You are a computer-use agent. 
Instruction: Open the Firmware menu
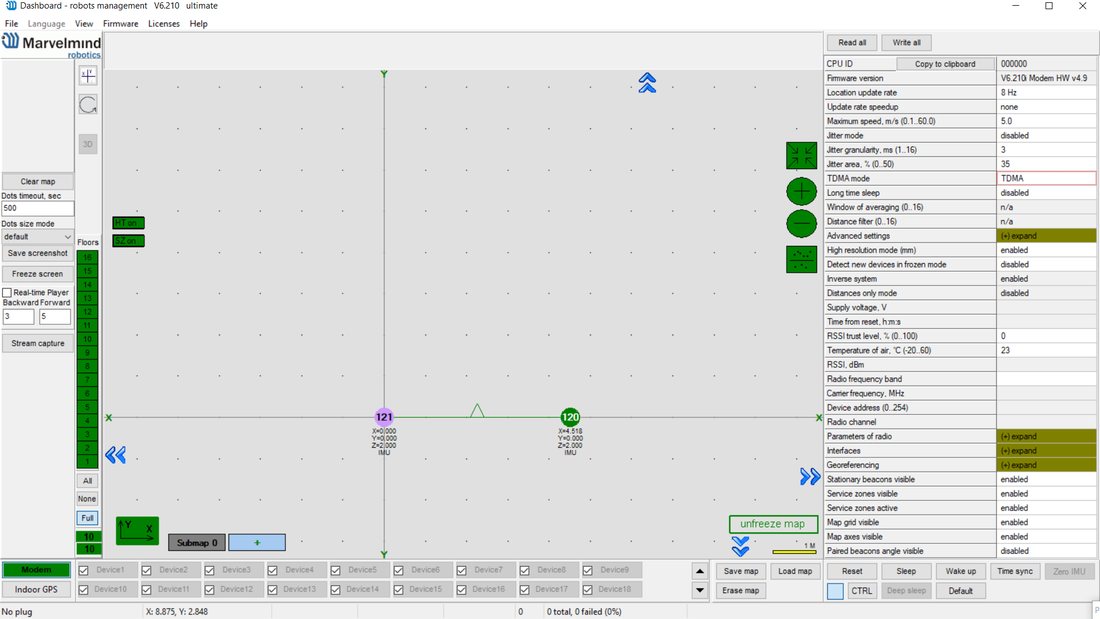point(121,24)
